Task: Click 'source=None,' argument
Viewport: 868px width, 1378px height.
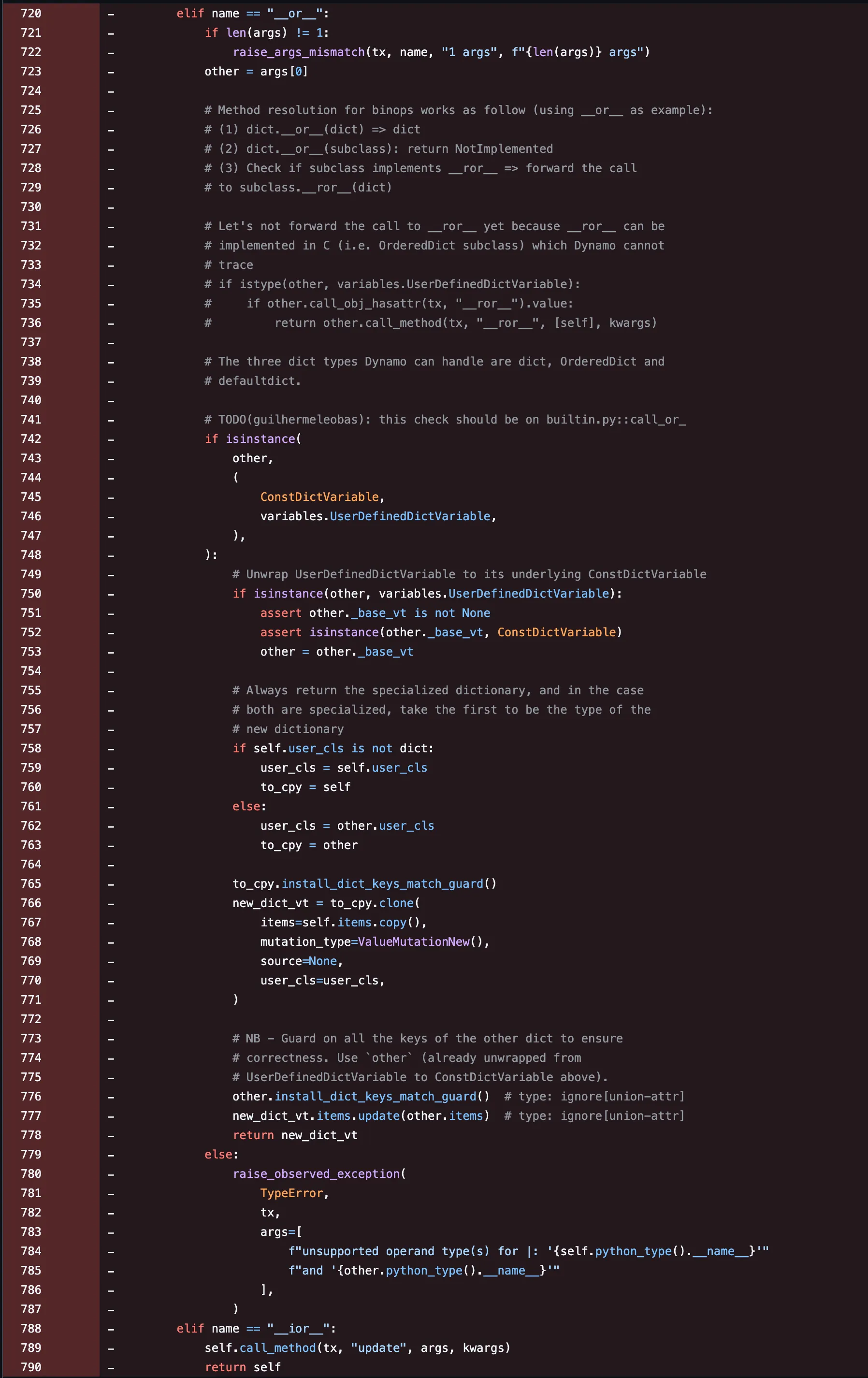Action: tap(302, 961)
